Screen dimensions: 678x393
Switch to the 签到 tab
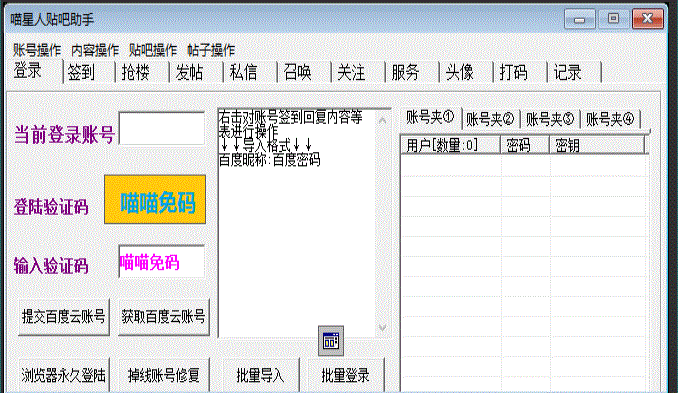(89, 72)
